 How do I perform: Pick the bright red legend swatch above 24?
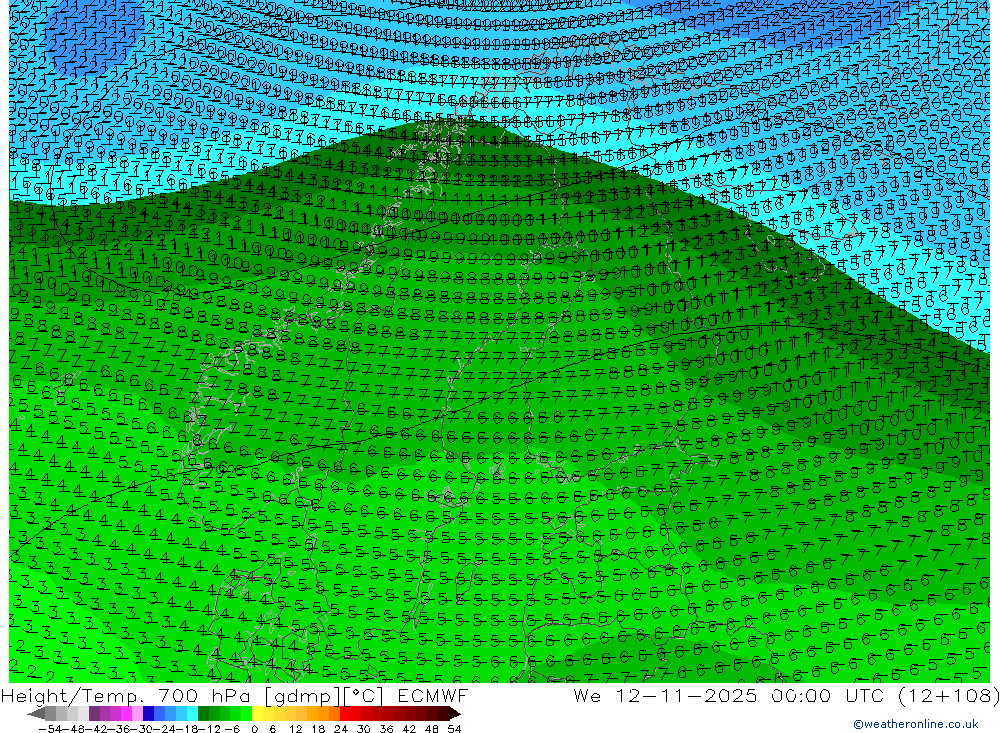click(344, 714)
